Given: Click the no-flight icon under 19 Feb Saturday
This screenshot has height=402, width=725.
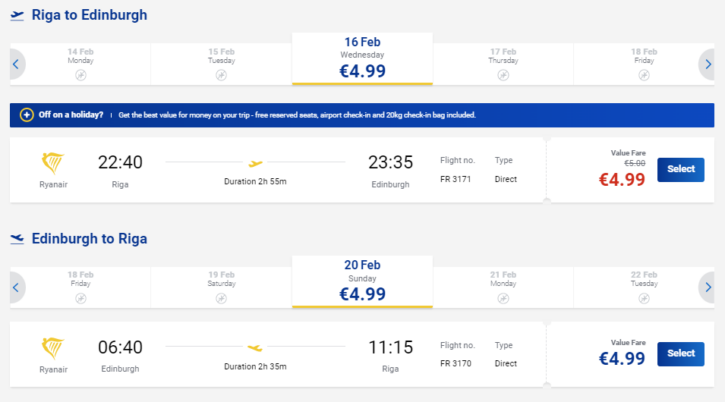Looking at the screenshot, I should point(221,298).
